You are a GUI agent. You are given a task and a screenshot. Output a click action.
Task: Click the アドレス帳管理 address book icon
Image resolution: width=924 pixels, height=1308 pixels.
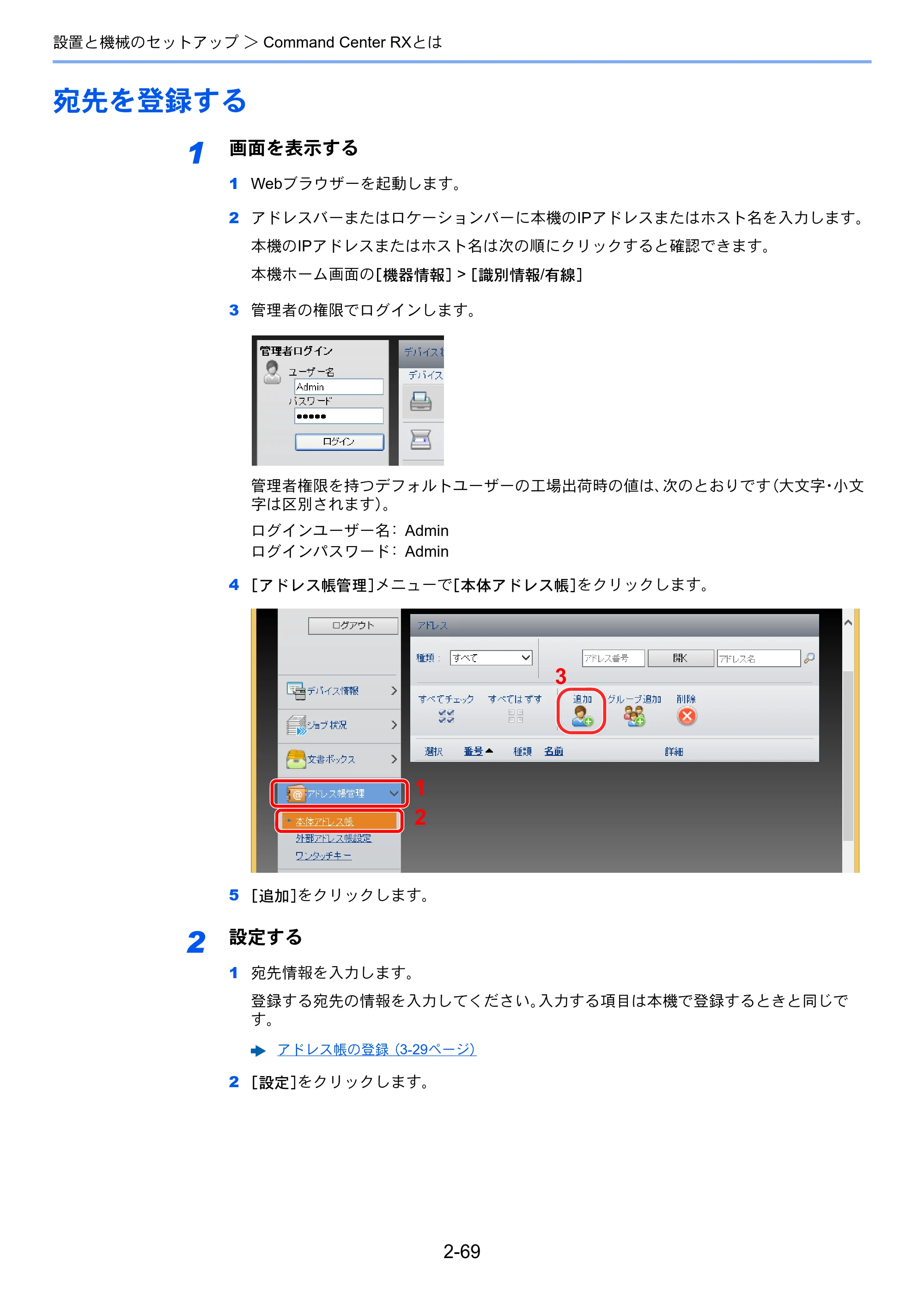(x=295, y=794)
